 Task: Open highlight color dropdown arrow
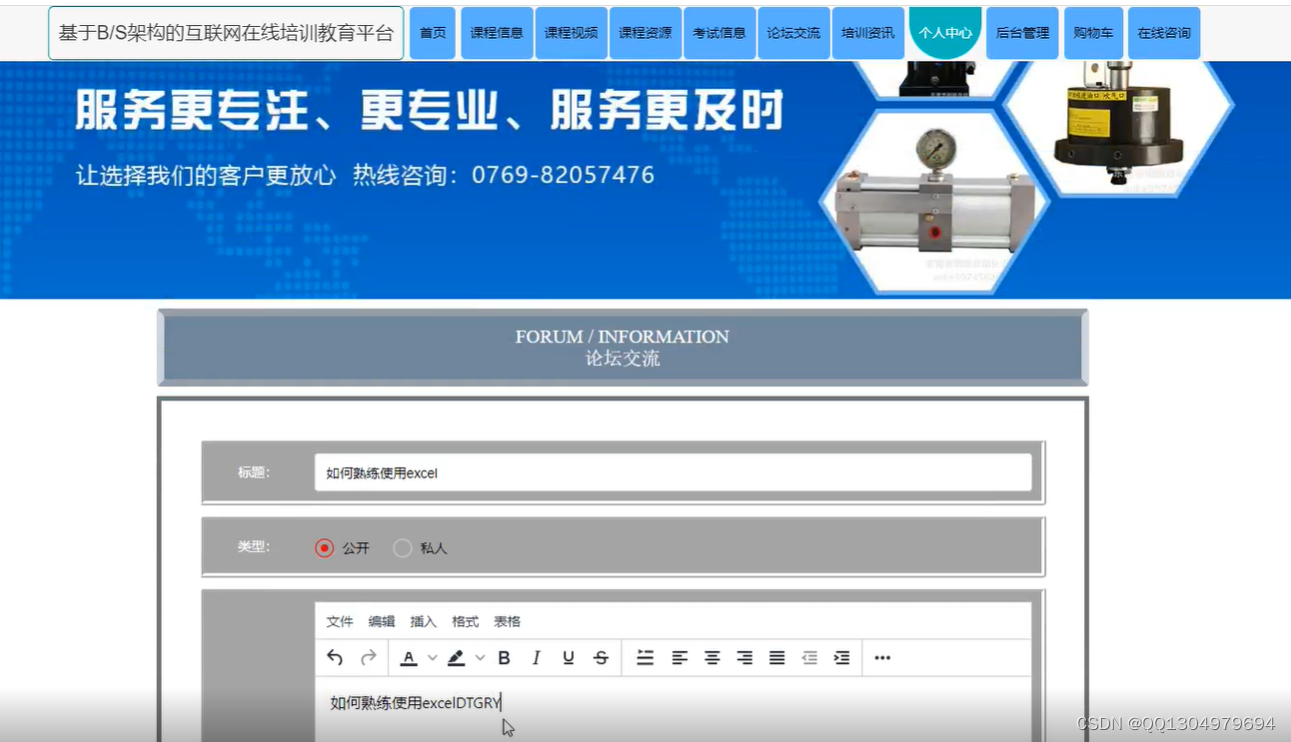[480, 658]
